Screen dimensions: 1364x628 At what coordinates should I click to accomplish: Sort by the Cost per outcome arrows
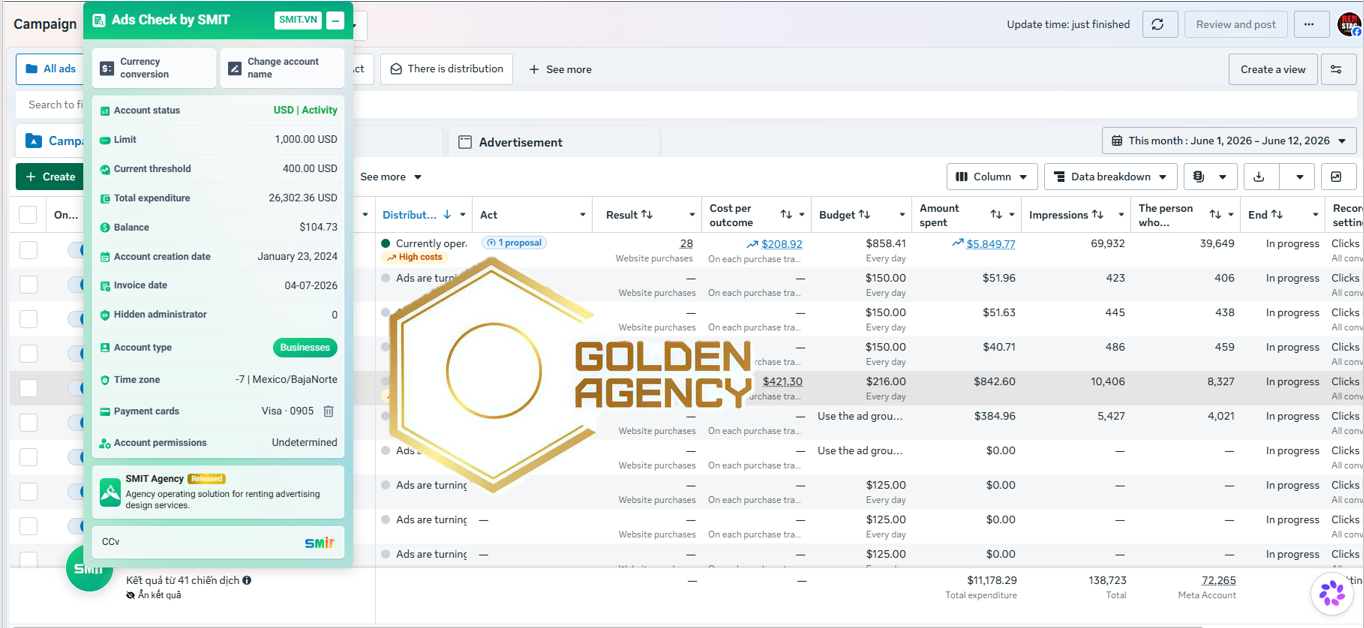pos(786,215)
